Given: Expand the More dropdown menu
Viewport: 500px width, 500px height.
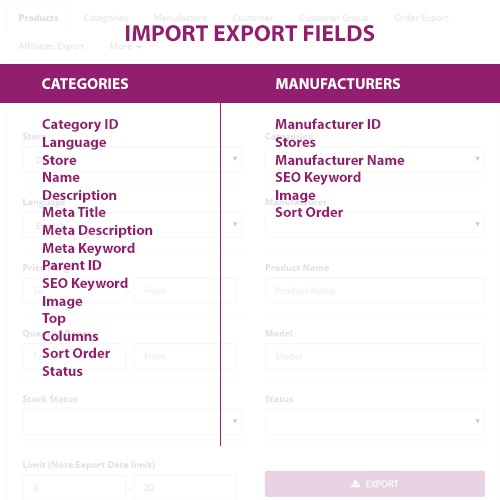Looking at the screenshot, I should (x=125, y=46).
